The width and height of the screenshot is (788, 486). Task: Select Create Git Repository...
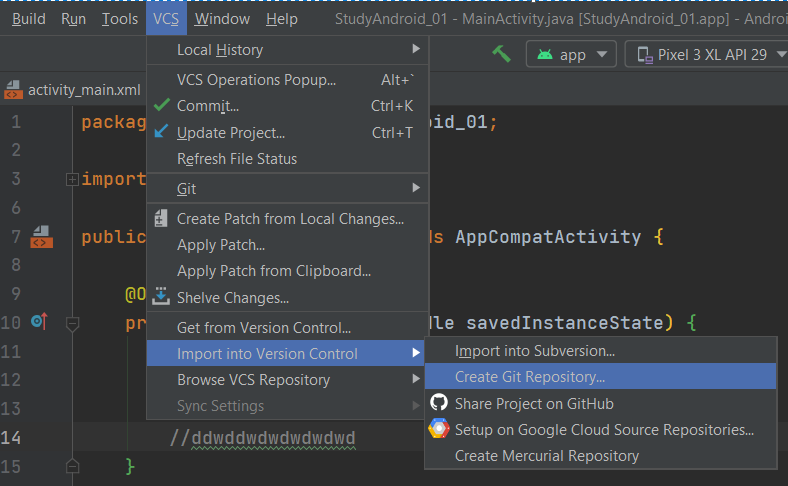click(601, 376)
